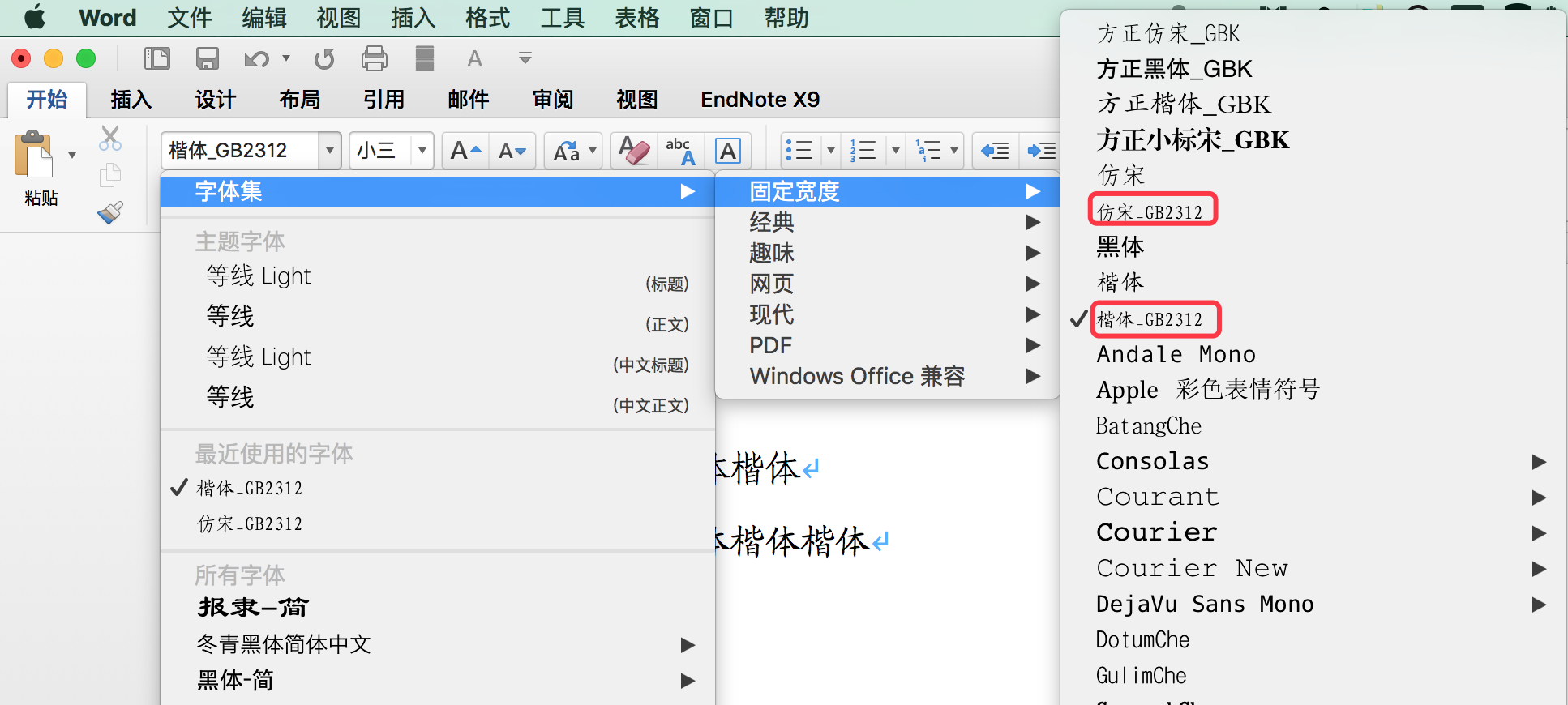The width and height of the screenshot is (1568, 705).
Task: Open the Word application menu
Action: (108, 18)
